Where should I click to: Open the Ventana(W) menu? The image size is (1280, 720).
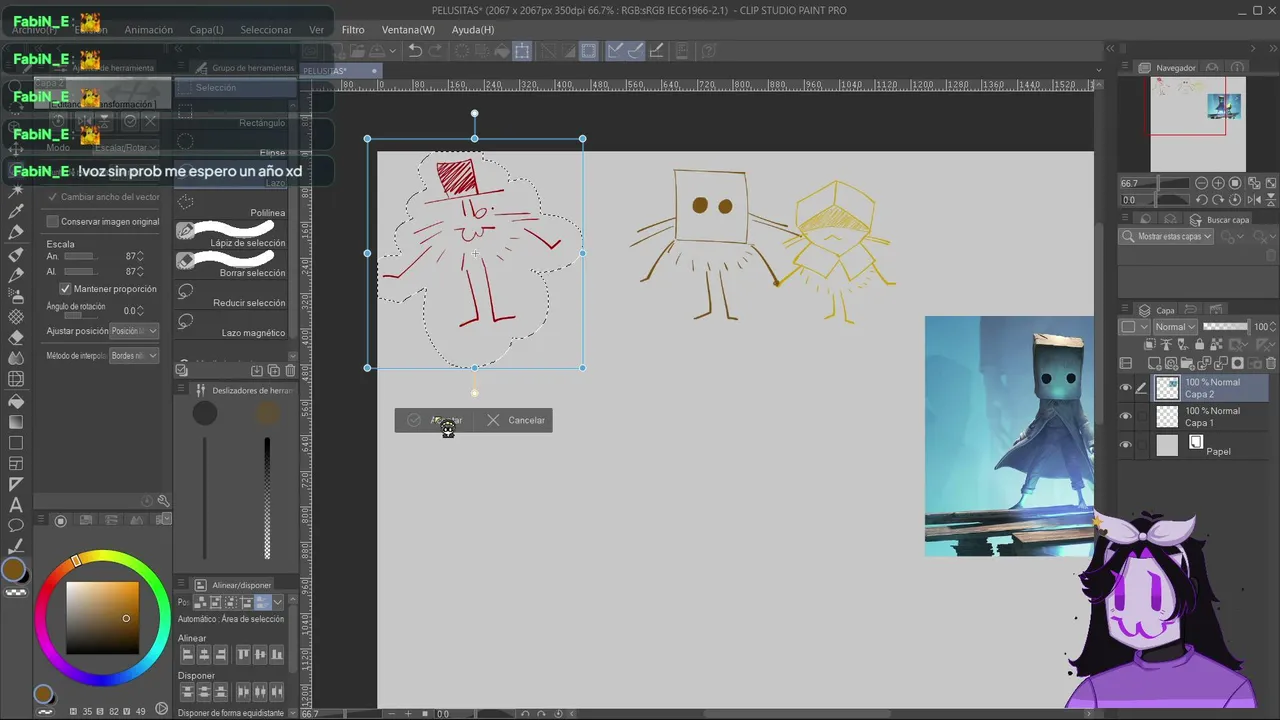point(408,30)
